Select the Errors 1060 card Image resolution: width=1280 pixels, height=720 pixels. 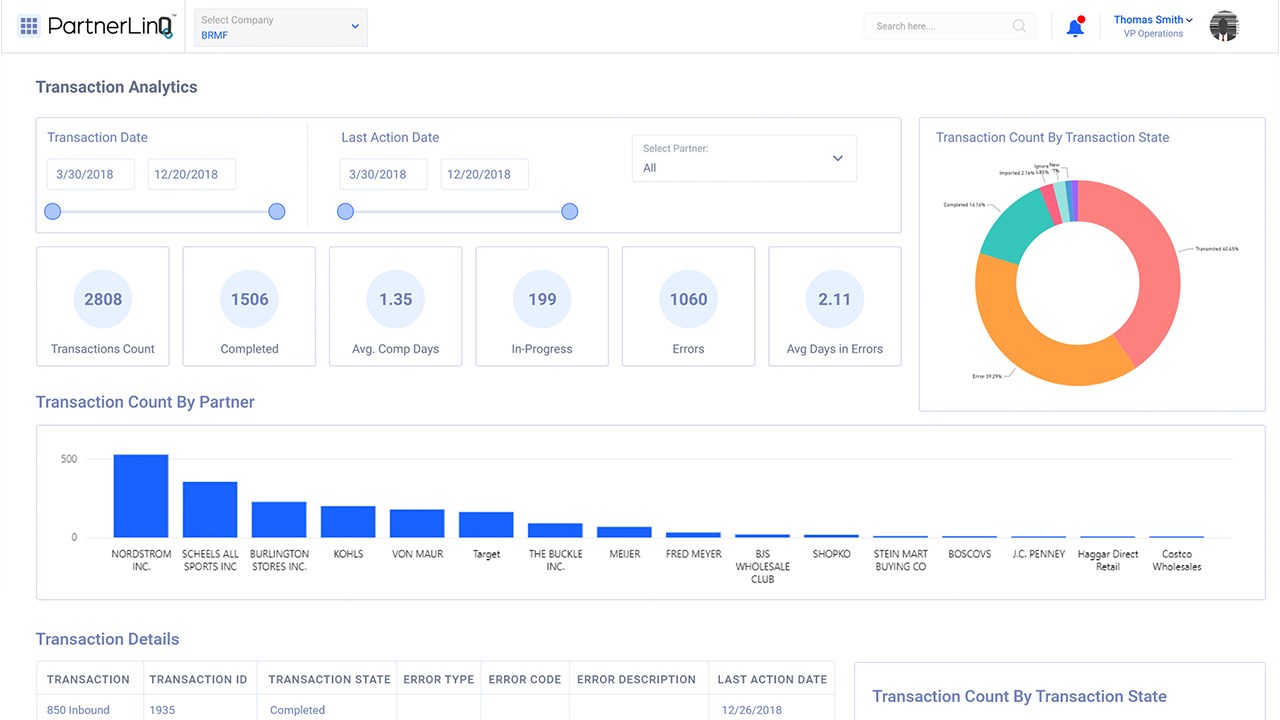pos(688,307)
